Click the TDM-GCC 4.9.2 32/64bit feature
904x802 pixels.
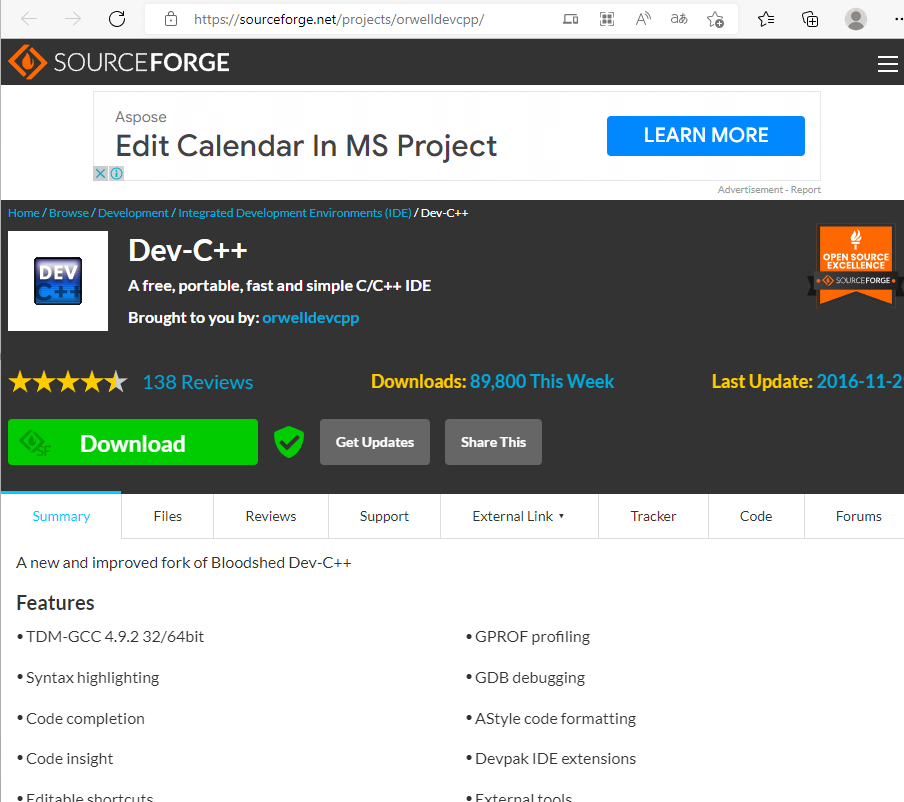click(115, 637)
